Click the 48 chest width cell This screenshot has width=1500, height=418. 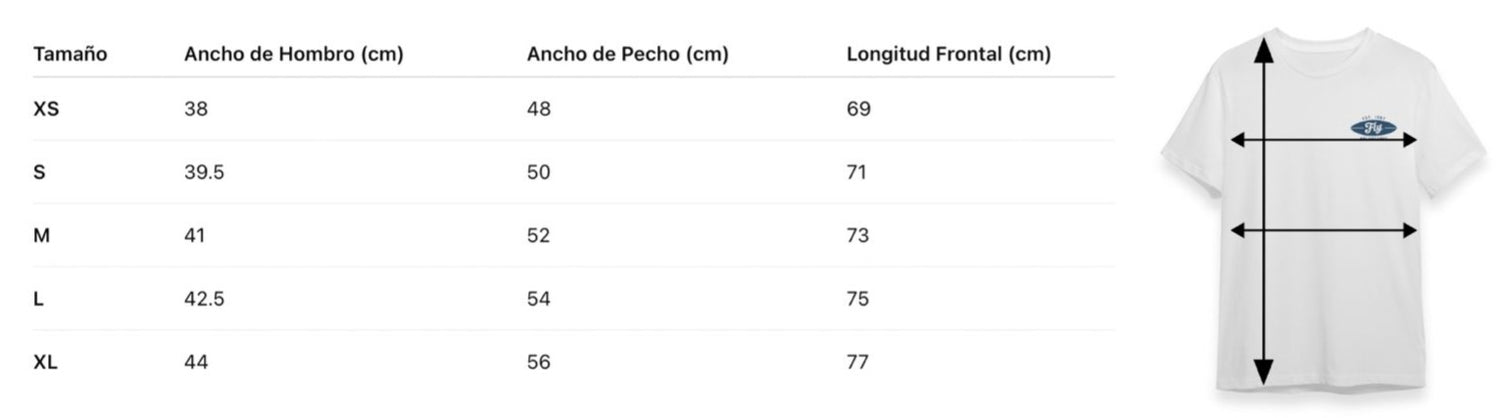click(x=539, y=109)
